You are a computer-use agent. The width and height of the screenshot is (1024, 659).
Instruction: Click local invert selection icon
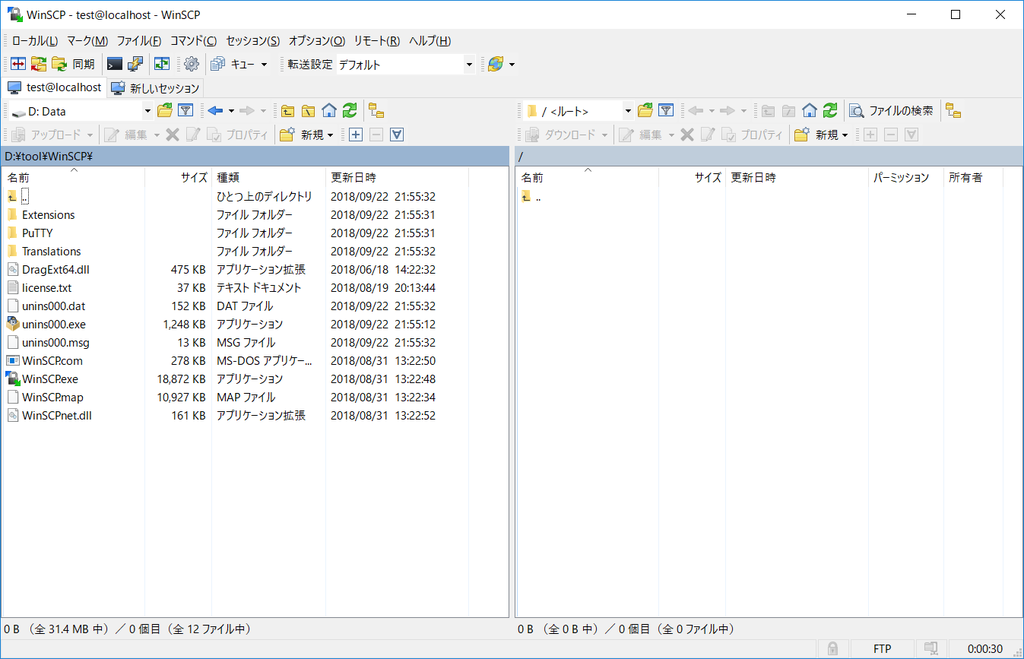[397, 135]
